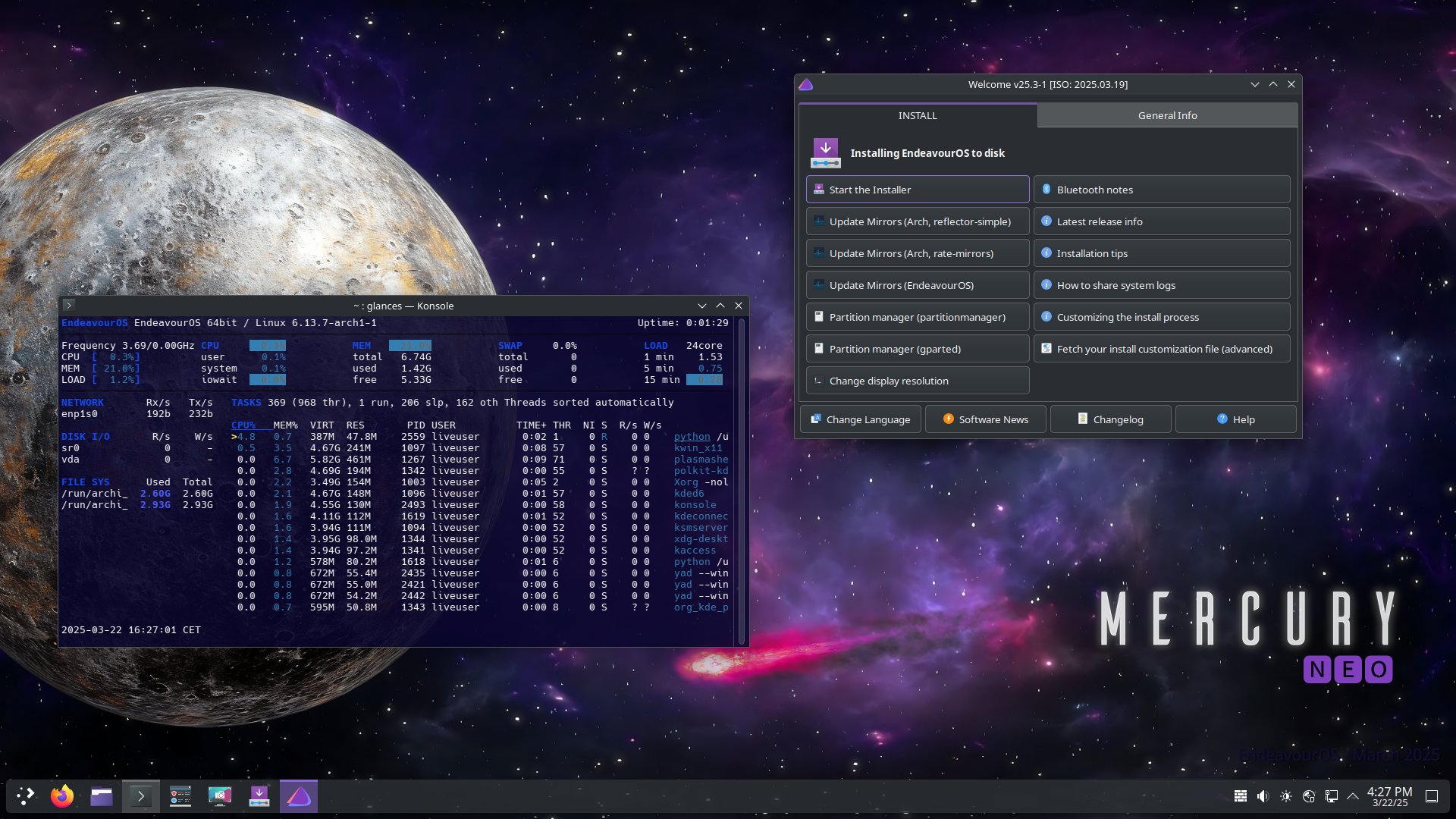The width and height of the screenshot is (1456, 819).
Task: Click the screenshot tool icon in the taskbar
Action: coord(220,795)
